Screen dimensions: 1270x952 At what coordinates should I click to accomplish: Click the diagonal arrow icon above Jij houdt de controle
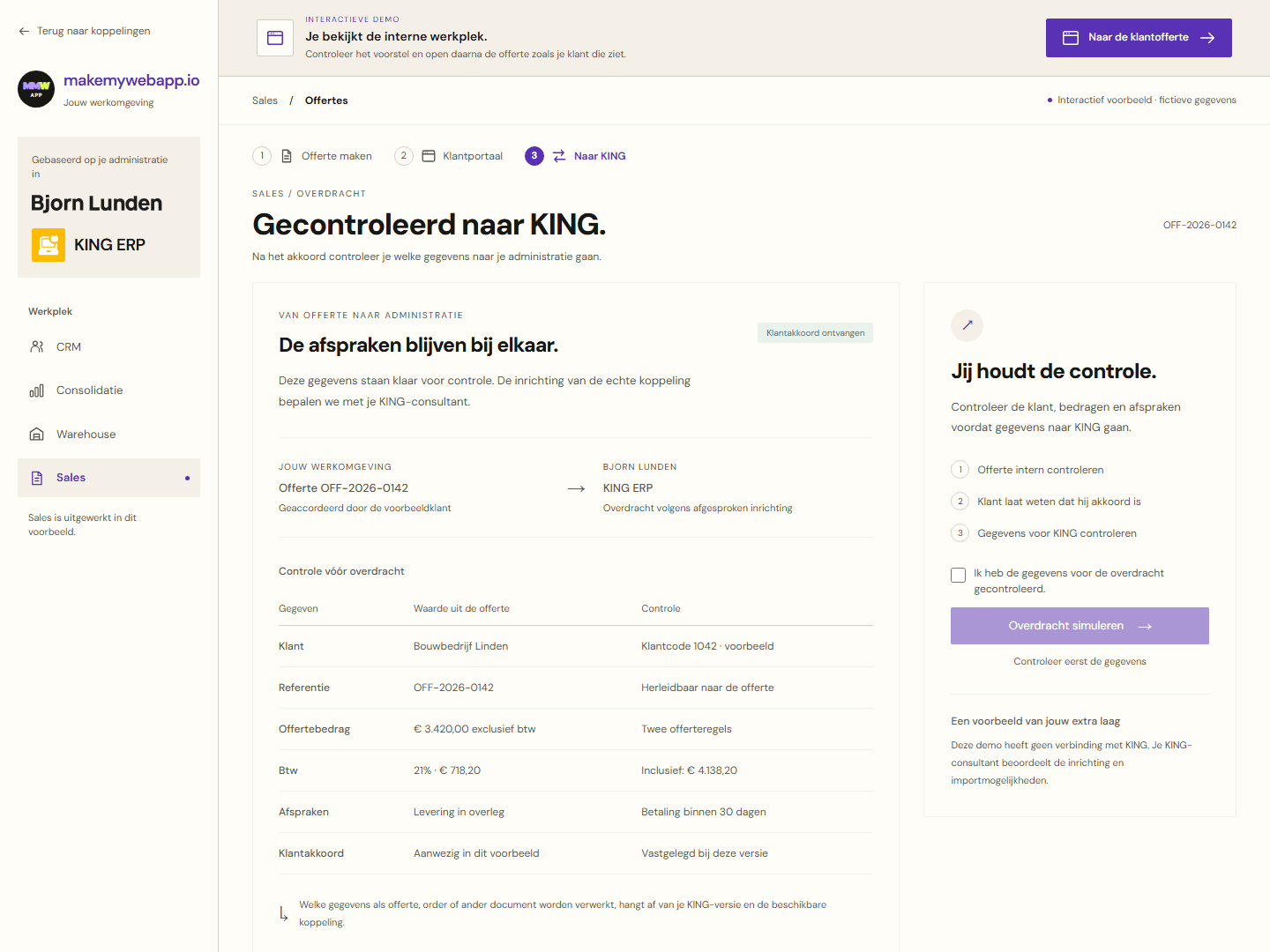tap(967, 325)
